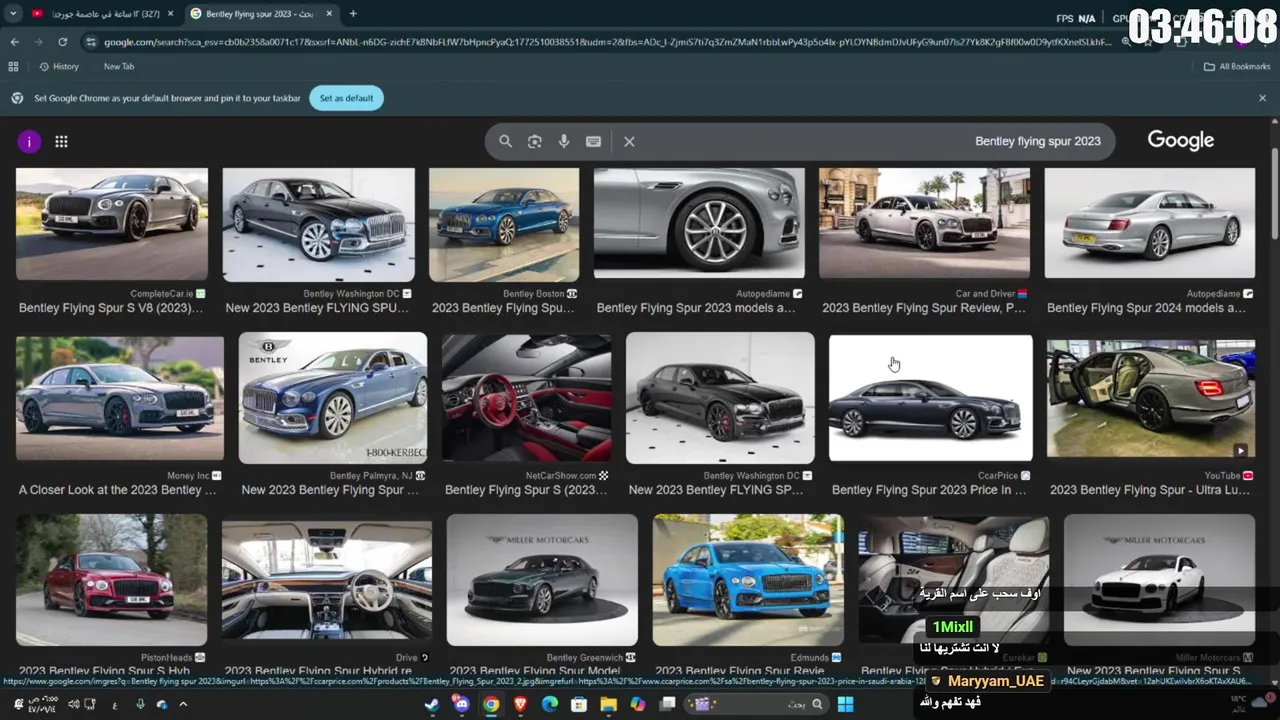Open the Autopediame Flying Spur 2024 models image
The width and height of the screenshot is (1280, 720).
click(x=1150, y=222)
